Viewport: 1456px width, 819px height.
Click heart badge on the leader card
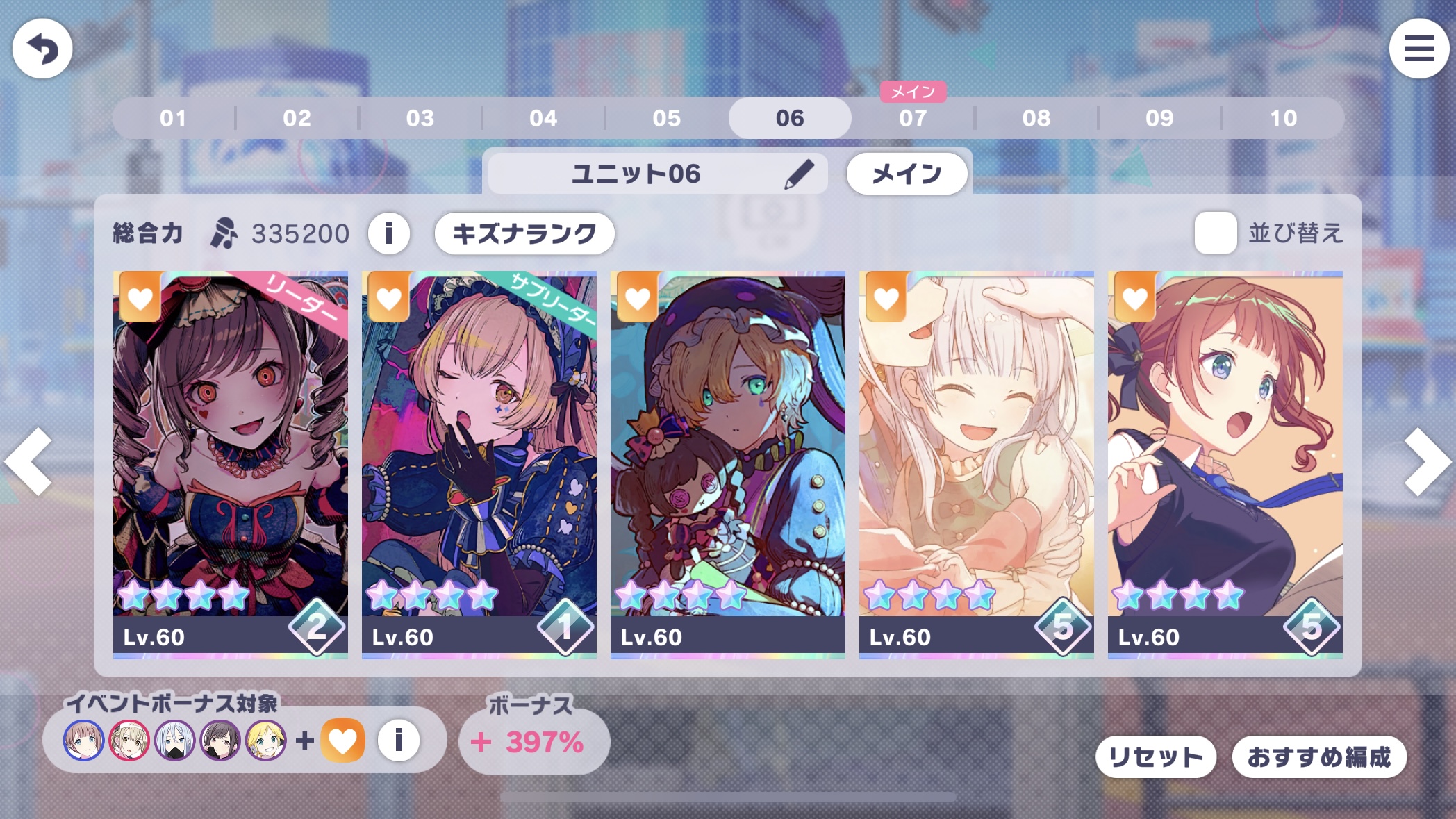140,297
